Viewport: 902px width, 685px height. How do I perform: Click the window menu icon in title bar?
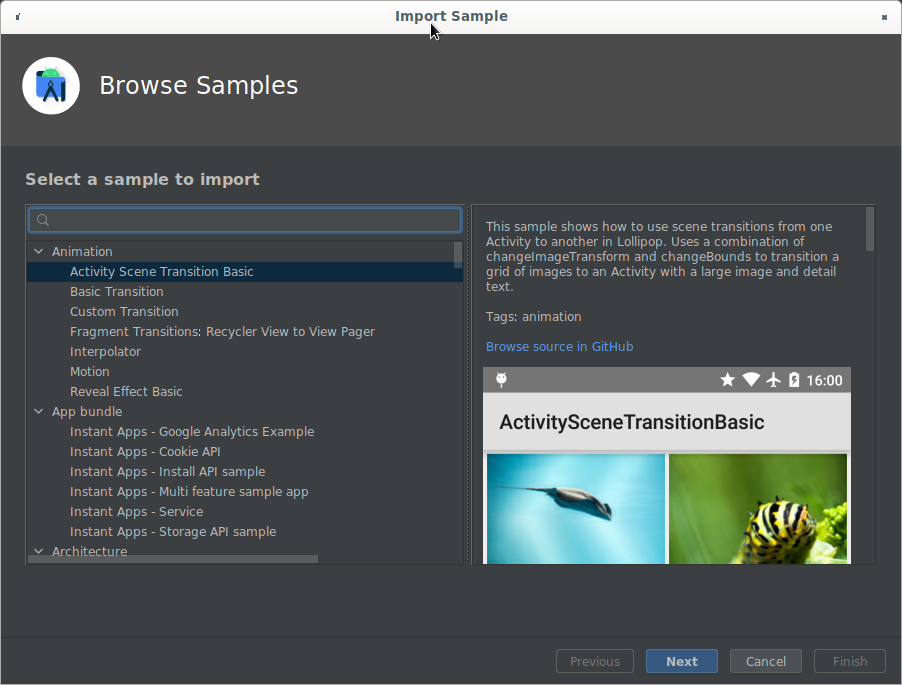pos(19,17)
